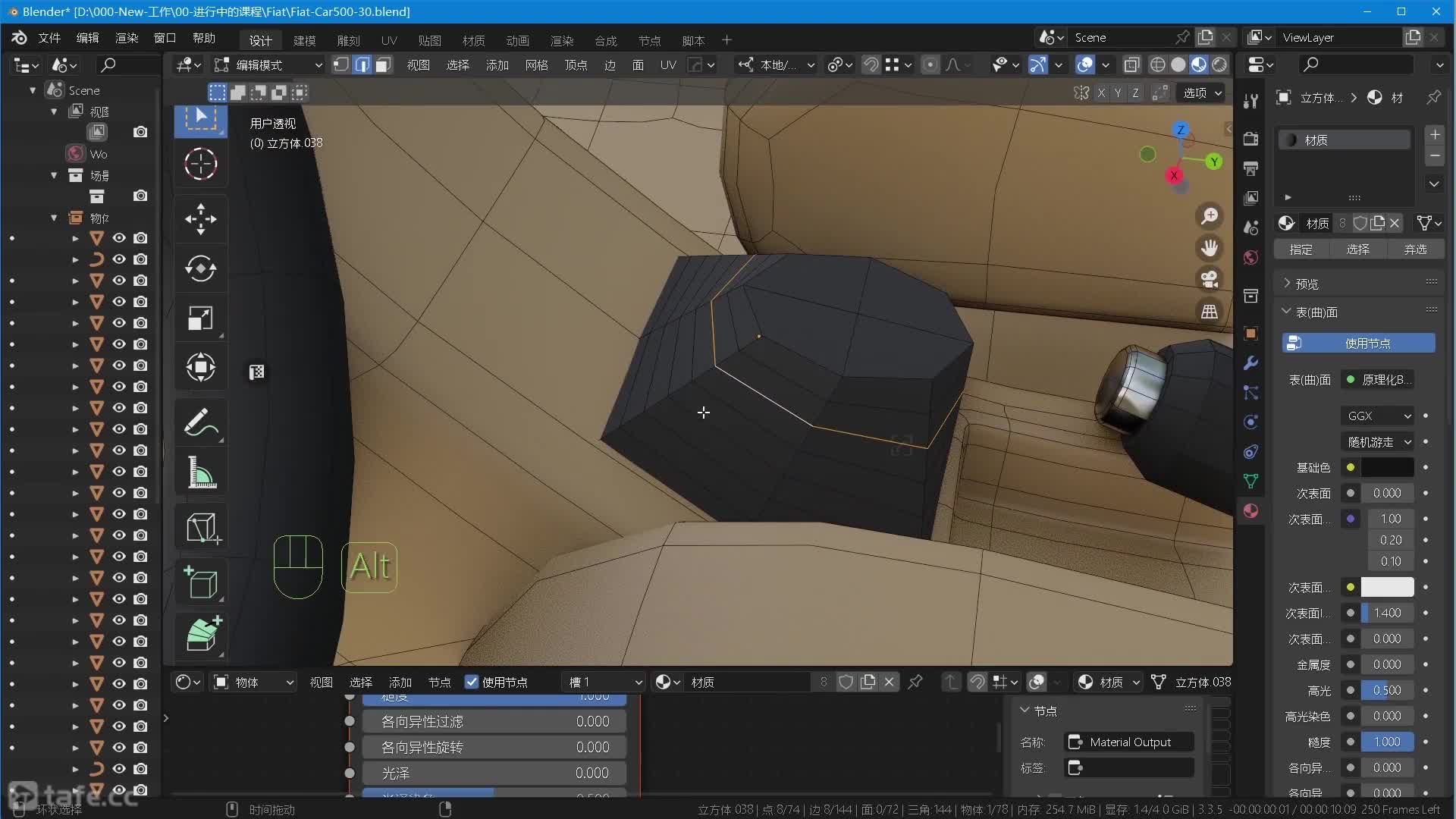Toggle proportional editing
1456x819 pixels.
click(930, 65)
